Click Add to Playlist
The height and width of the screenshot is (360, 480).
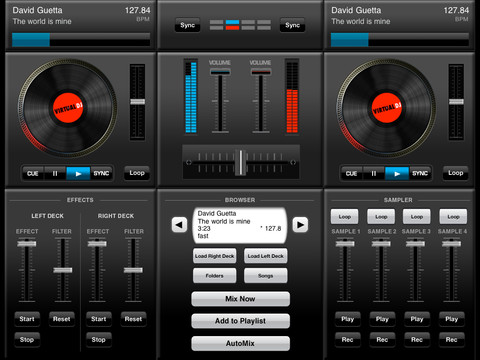coord(240,321)
